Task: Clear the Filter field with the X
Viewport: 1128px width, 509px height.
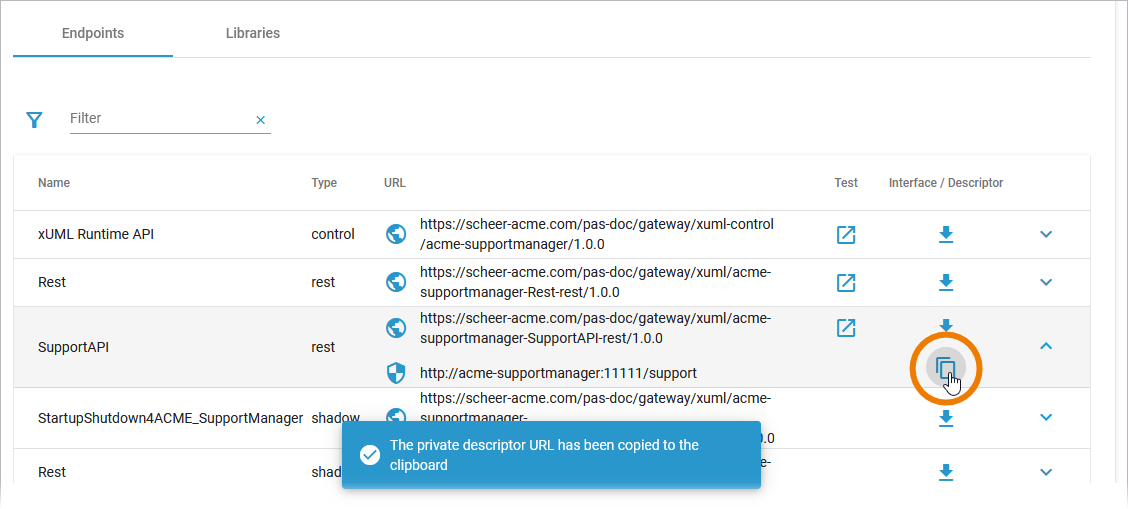Action: (x=260, y=120)
